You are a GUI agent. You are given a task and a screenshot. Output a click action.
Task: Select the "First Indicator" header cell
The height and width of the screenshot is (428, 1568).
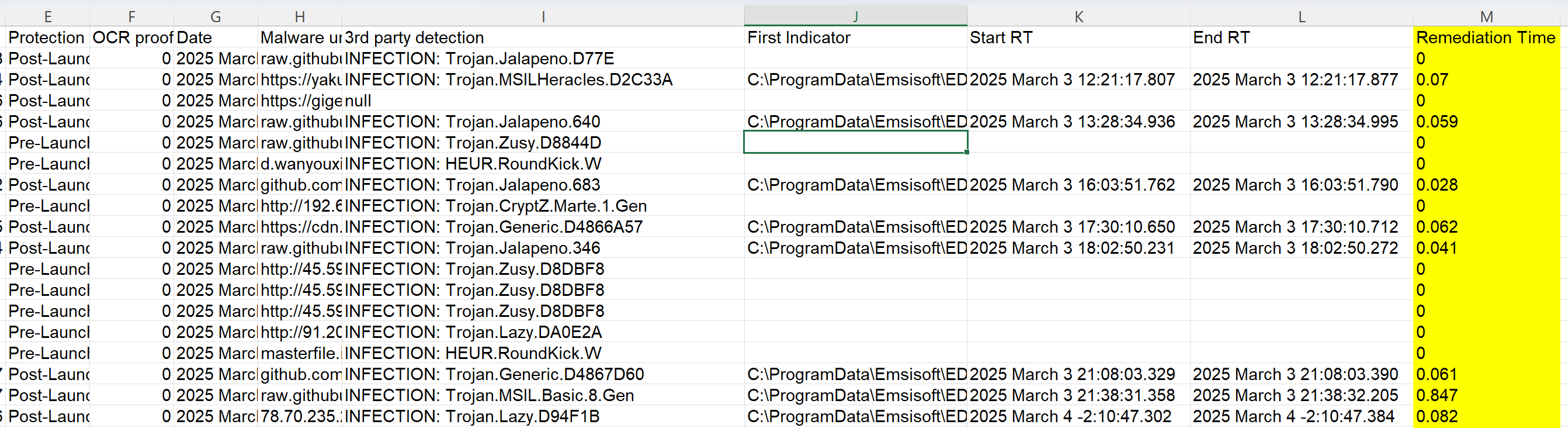[x=855, y=38]
